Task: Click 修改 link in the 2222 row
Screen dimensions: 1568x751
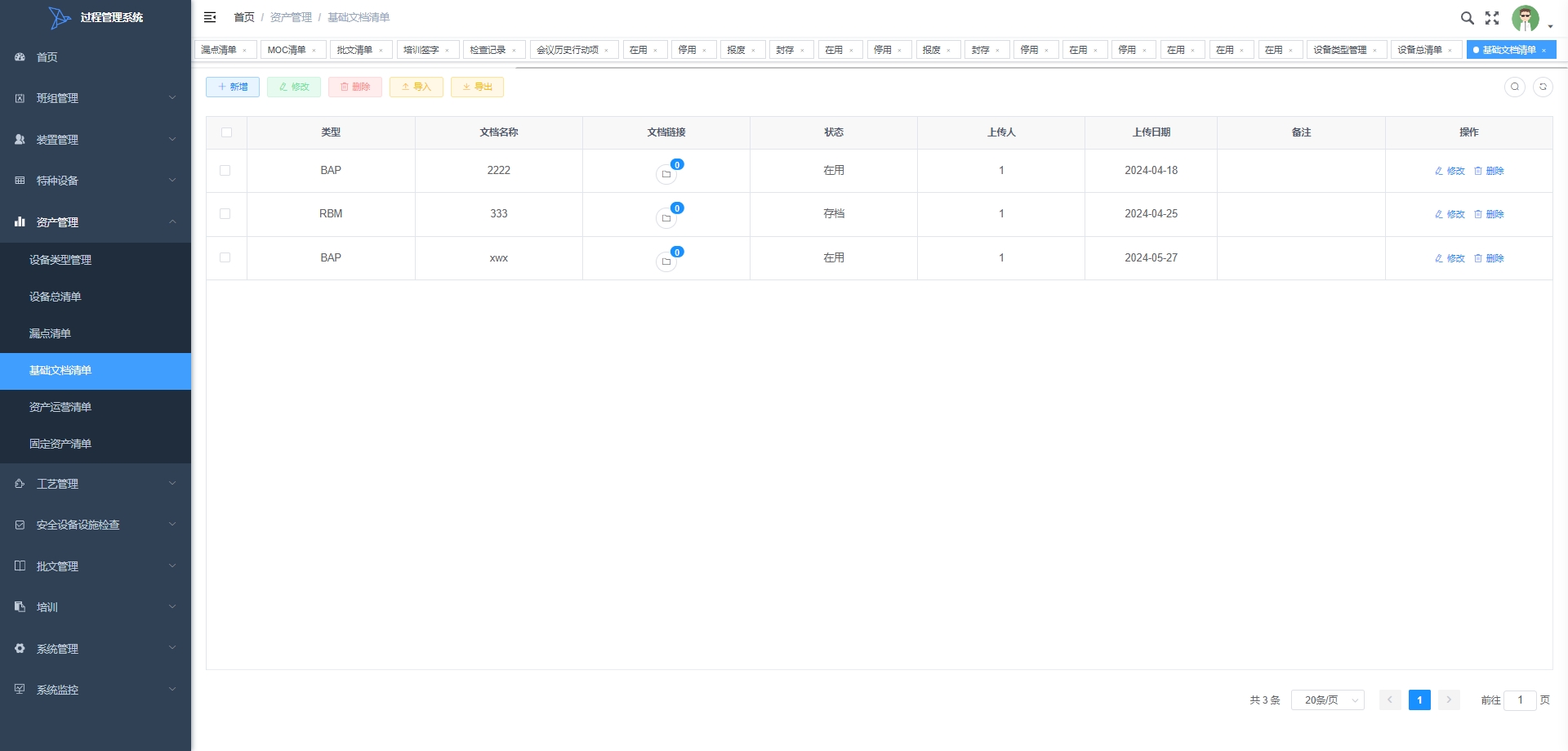Action: [1450, 171]
